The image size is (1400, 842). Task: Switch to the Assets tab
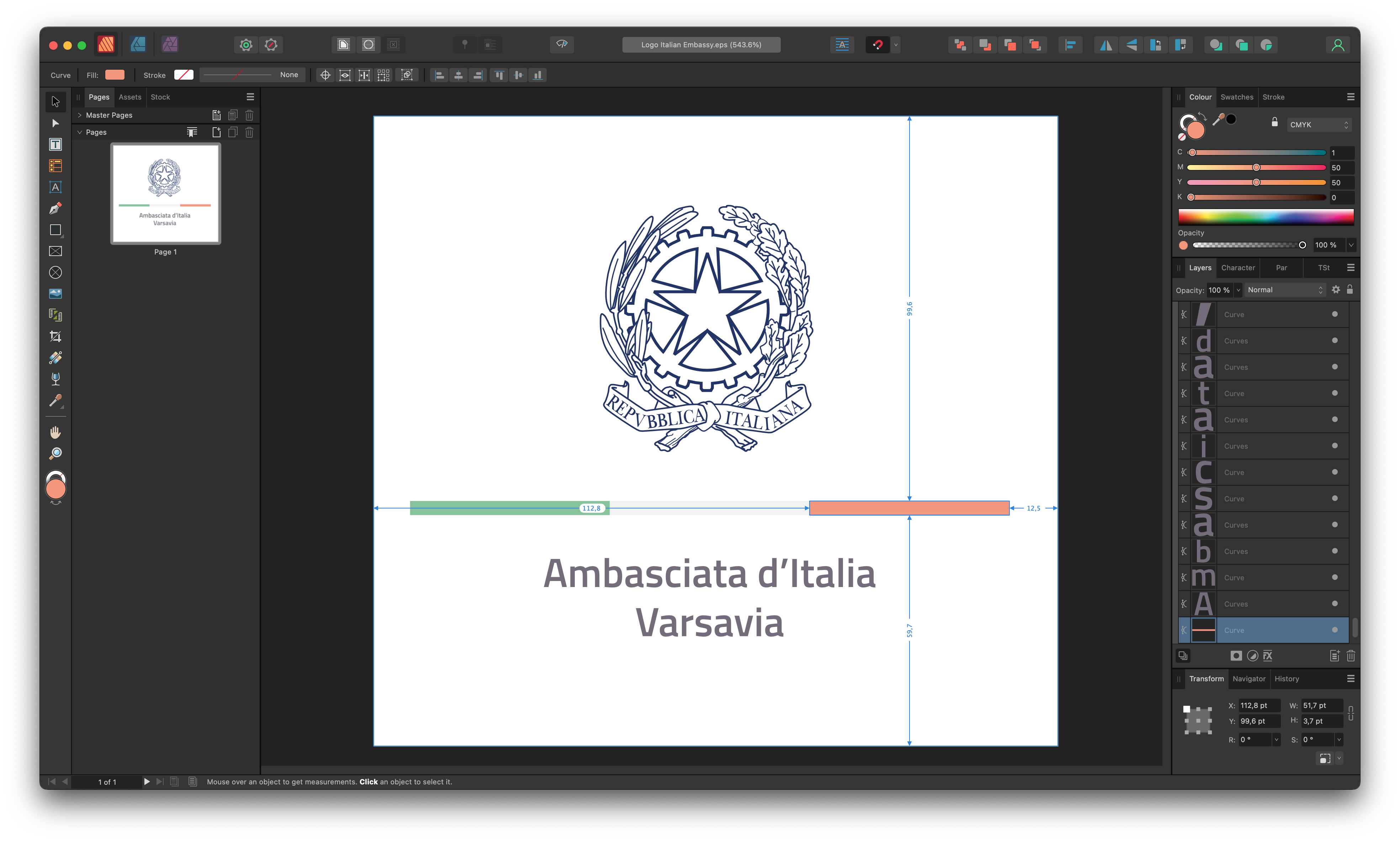(130, 97)
